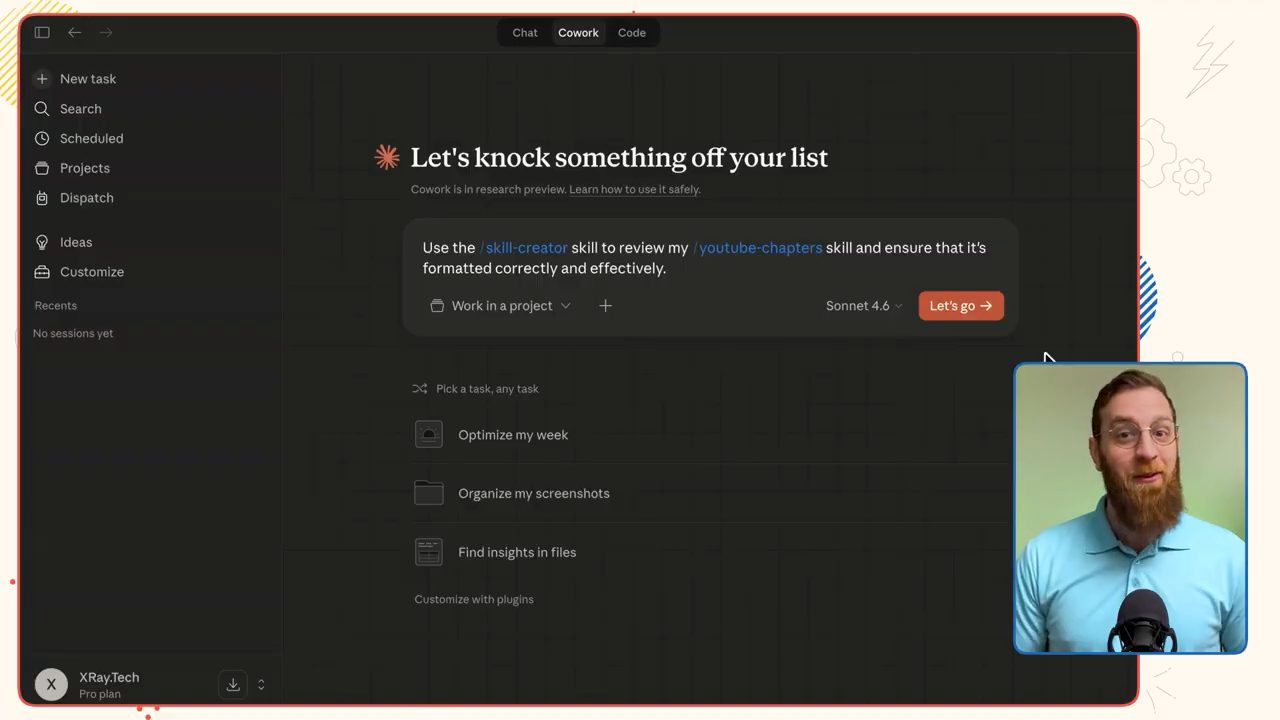Switch to the Chat tab

click(x=525, y=33)
